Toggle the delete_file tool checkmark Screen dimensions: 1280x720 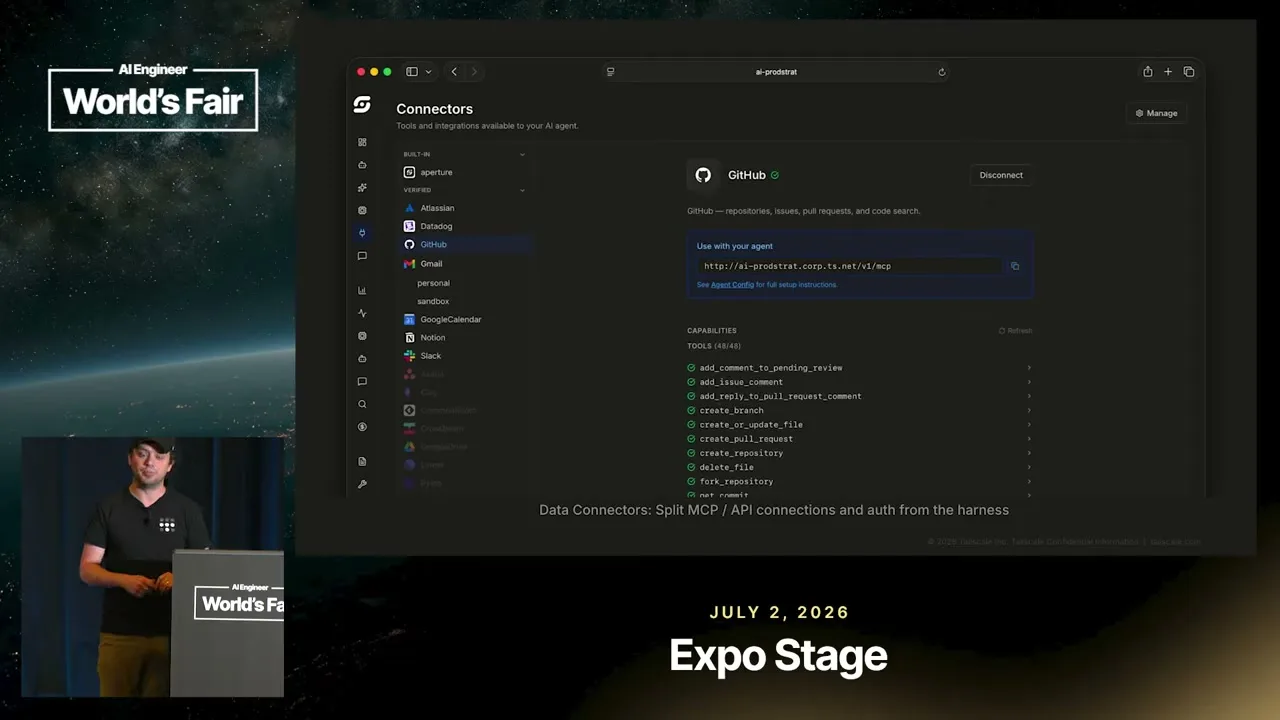point(691,467)
